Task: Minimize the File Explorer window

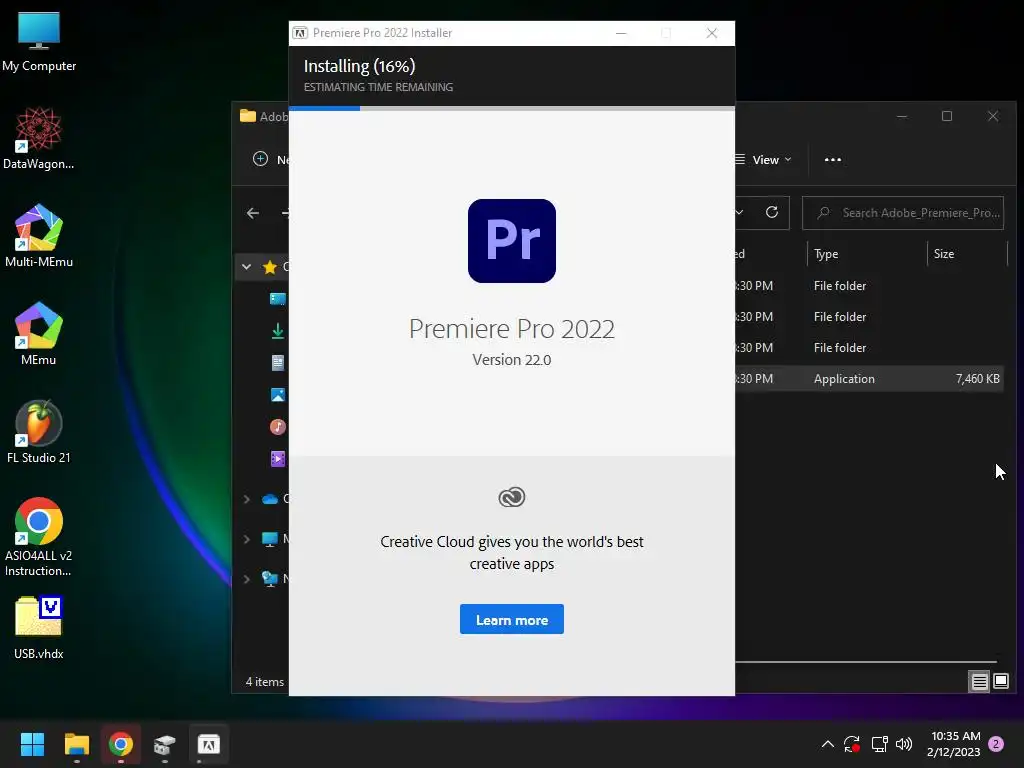Action: (x=902, y=116)
